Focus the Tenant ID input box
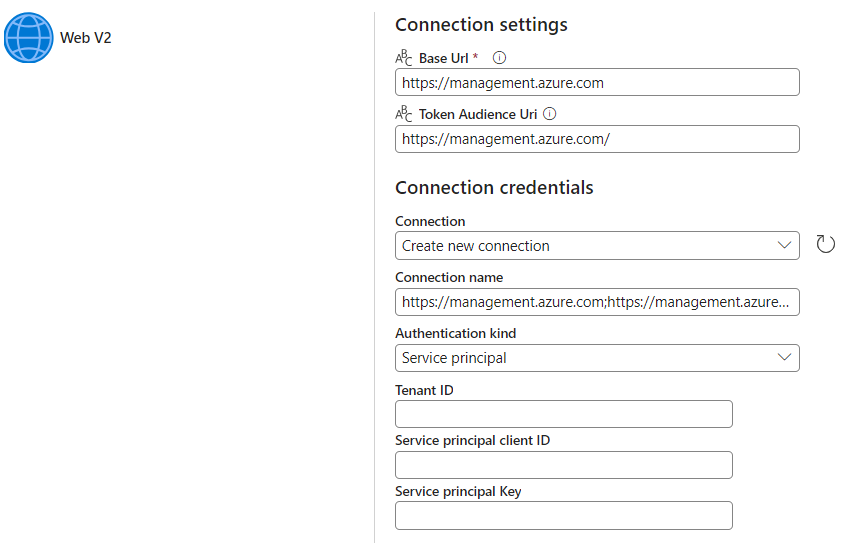847x543 pixels. click(564, 414)
